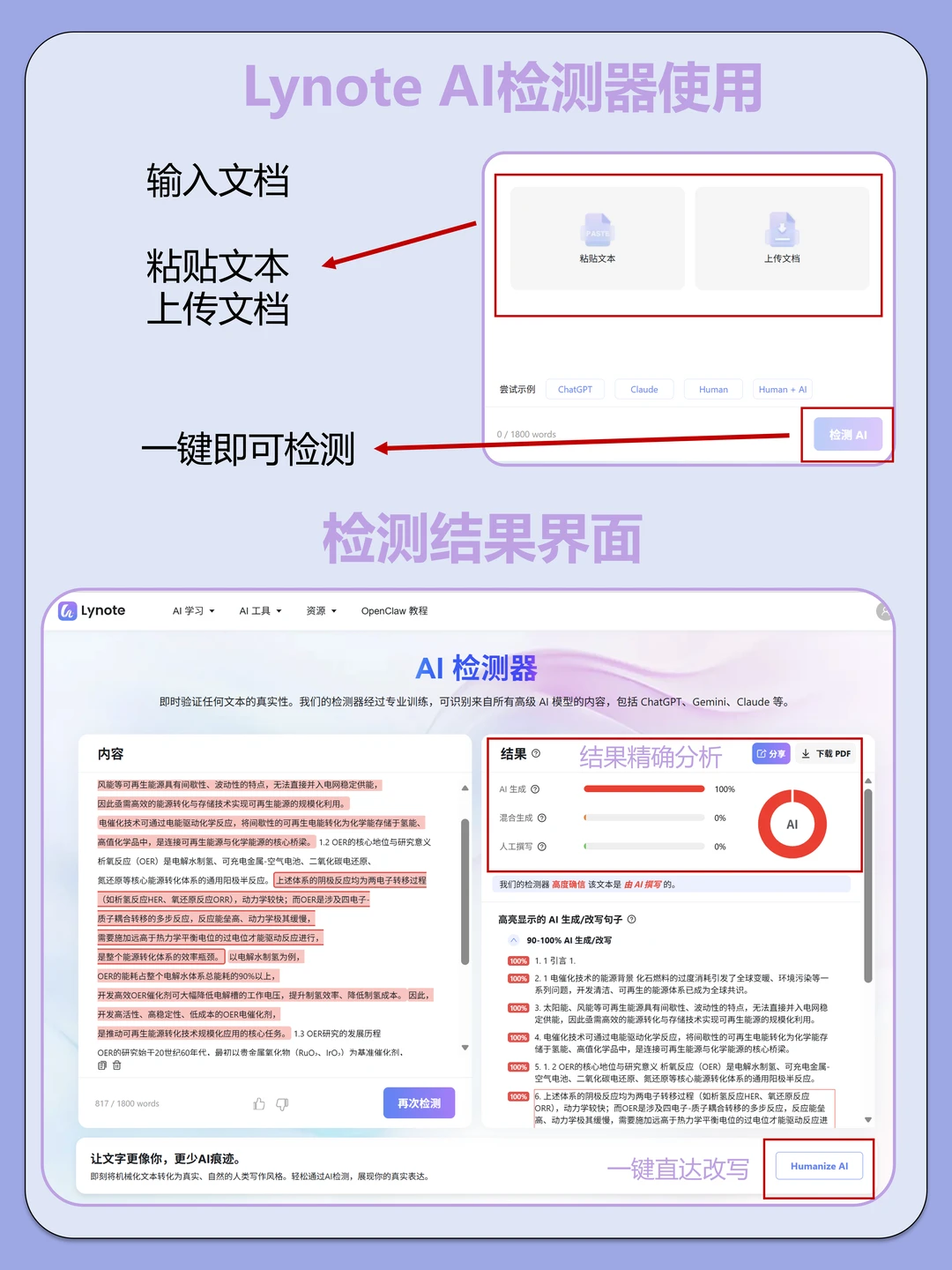Screen dimensions: 952x1270
Task: Open the AI 学习 dropdown menu
Action: click(193, 610)
